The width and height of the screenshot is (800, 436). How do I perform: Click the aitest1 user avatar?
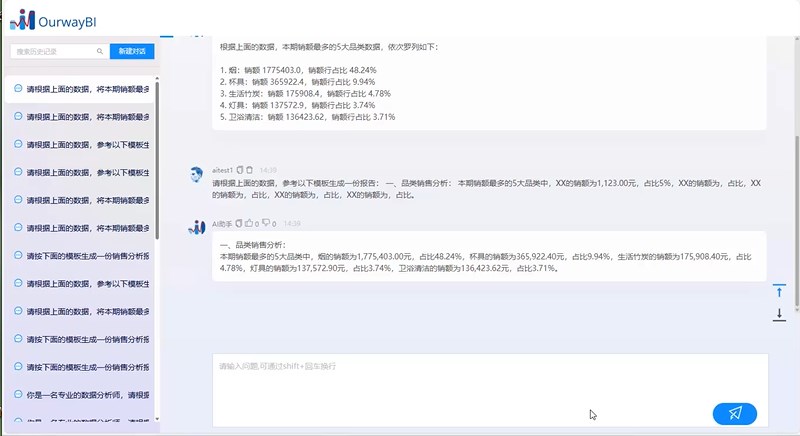pyautogui.click(x=196, y=174)
